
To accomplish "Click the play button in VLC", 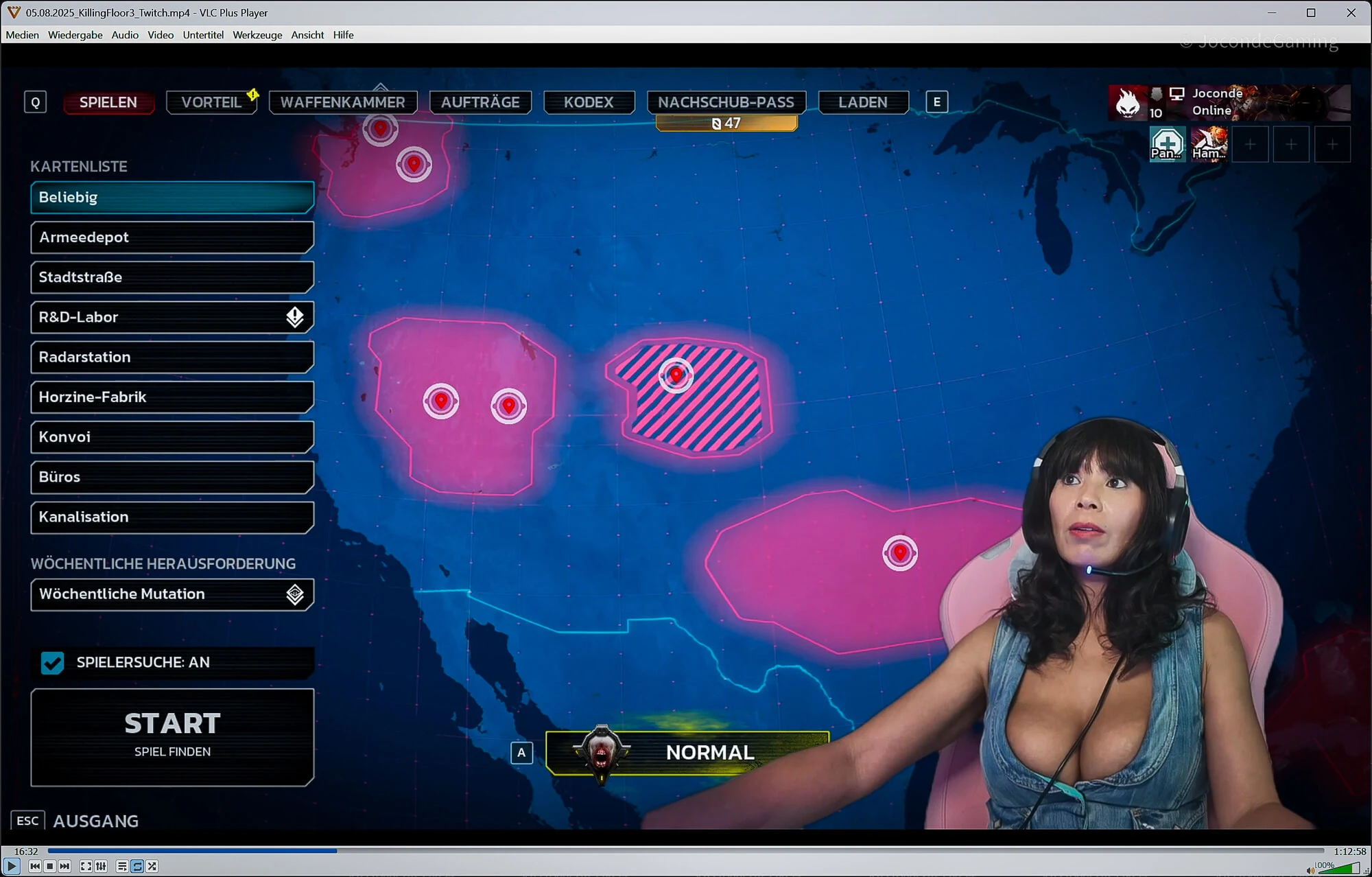I will 11,866.
